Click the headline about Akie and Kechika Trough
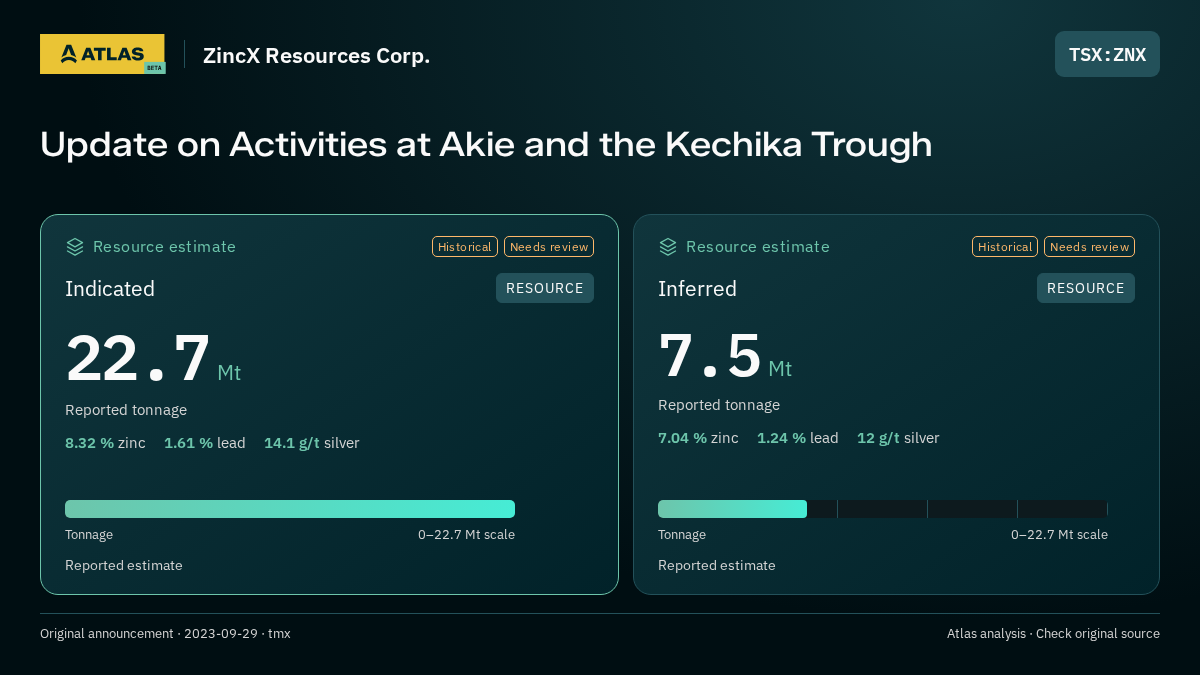Viewport: 1200px width, 675px height. pos(486,144)
